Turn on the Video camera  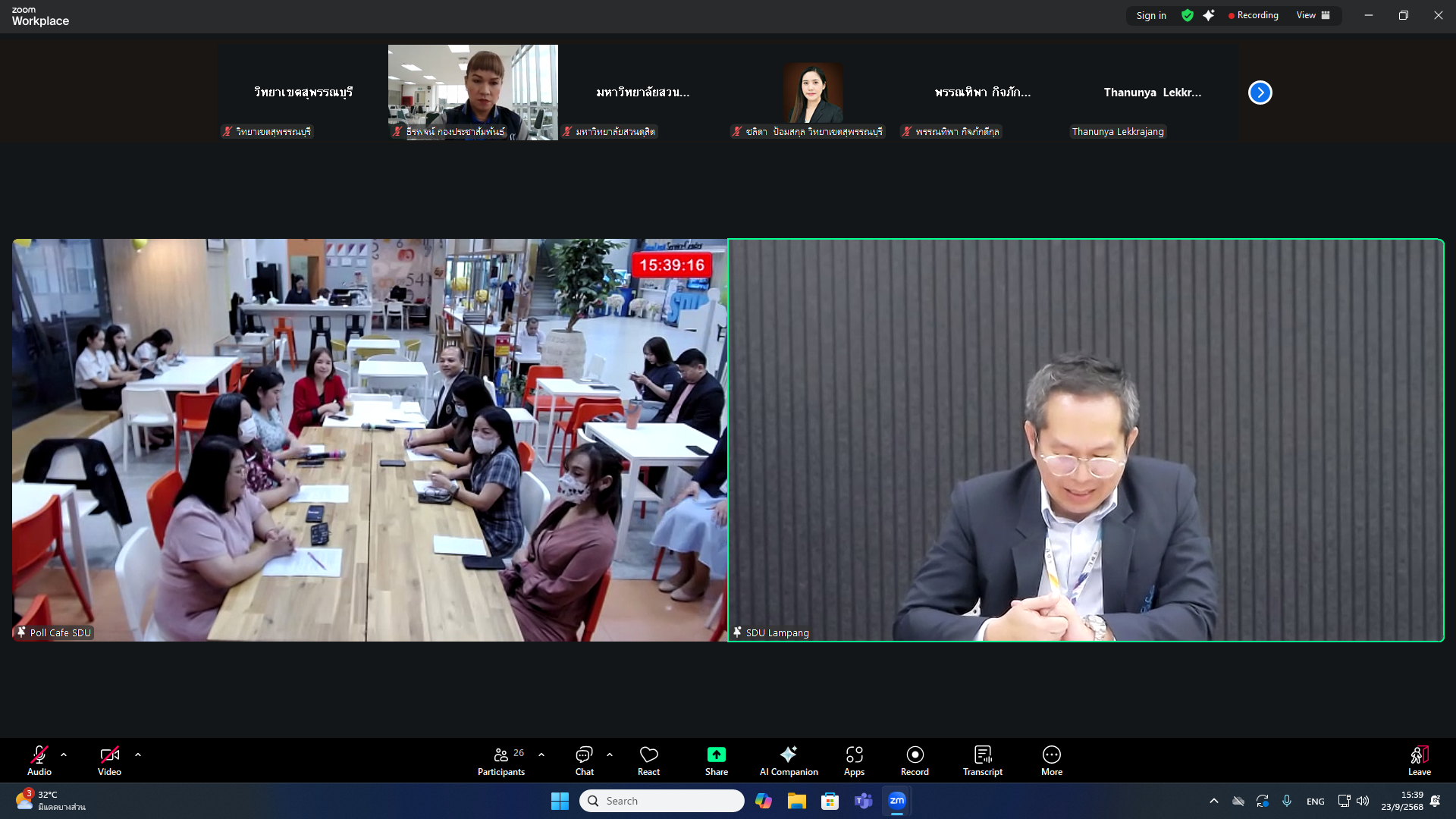(x=109, y=761)
